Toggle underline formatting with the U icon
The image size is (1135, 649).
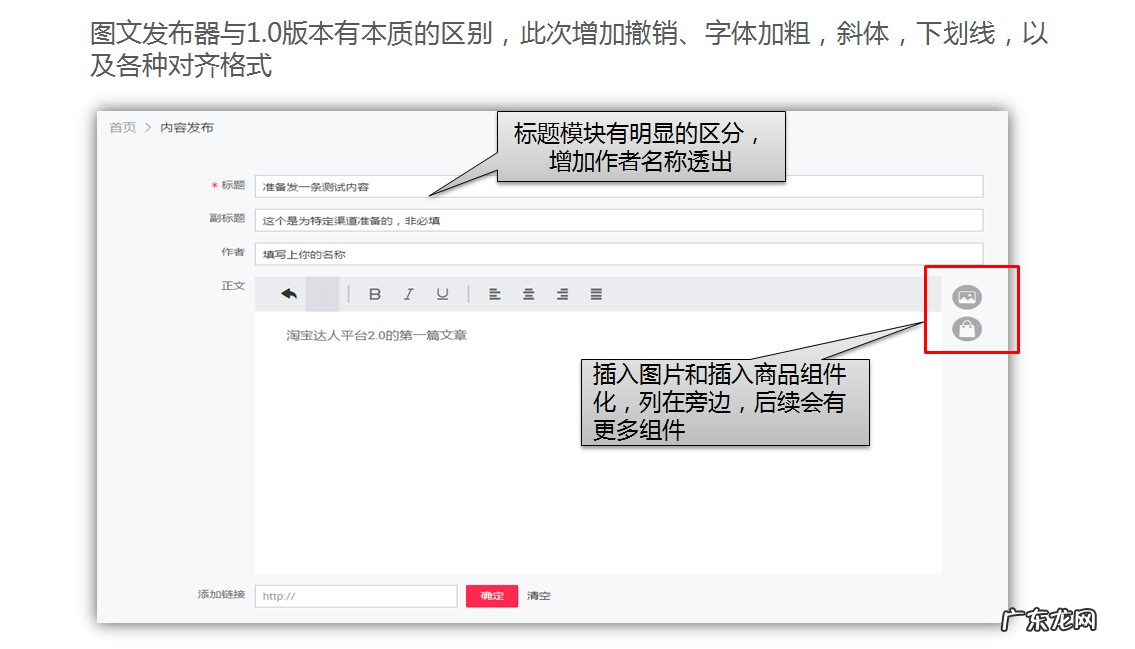coord(442,293)
